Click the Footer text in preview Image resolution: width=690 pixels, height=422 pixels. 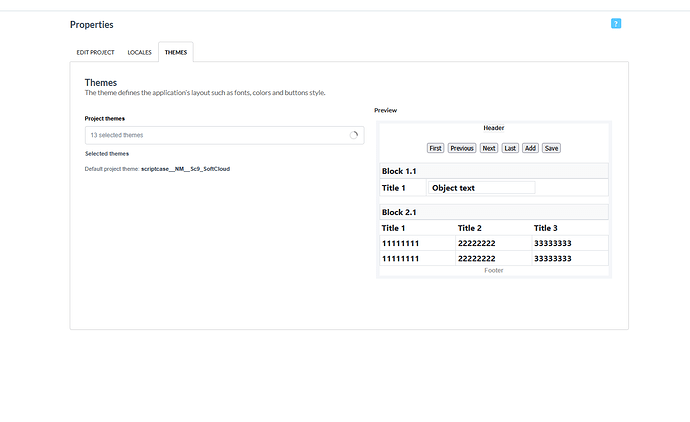click(494, 270)
